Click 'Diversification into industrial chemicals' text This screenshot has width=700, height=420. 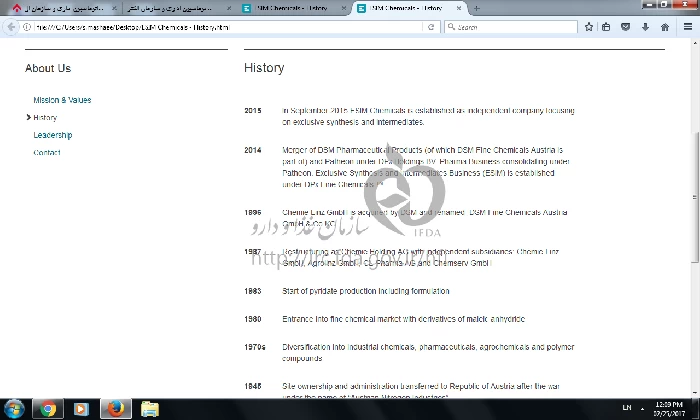pyautogui.click(x=349, y=347)
